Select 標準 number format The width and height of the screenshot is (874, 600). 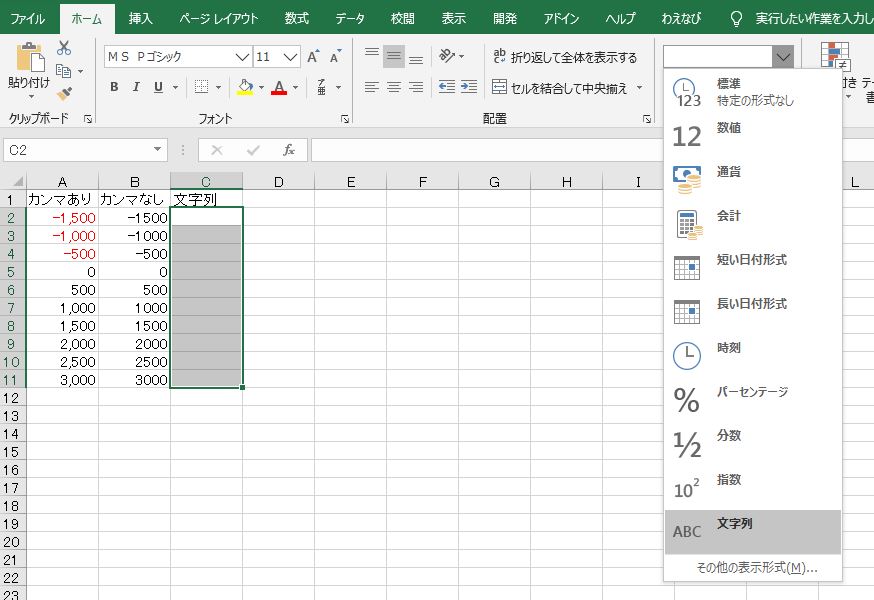[x=752, y=92]
